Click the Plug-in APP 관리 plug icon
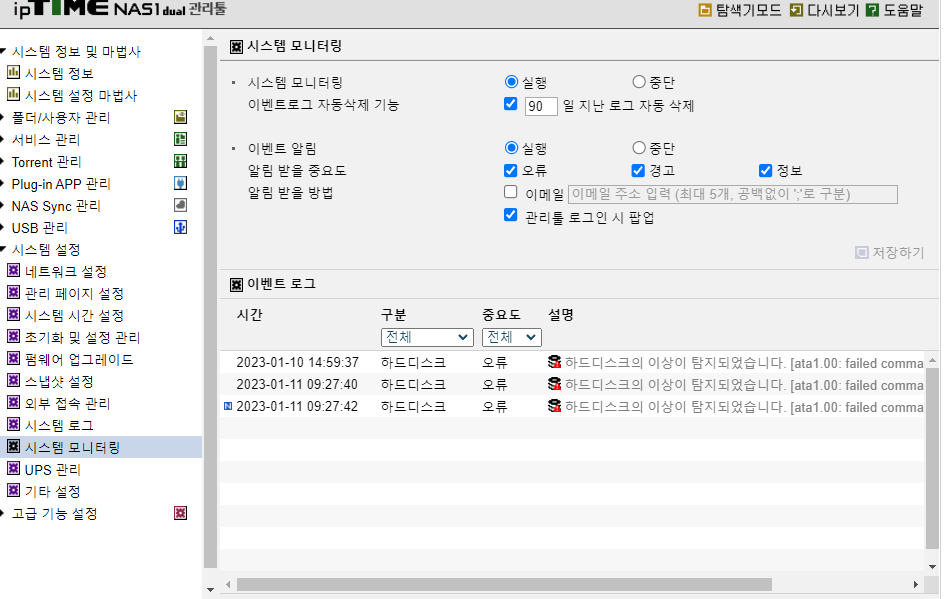This screenshot has height=599, width=946. (180, 183)
